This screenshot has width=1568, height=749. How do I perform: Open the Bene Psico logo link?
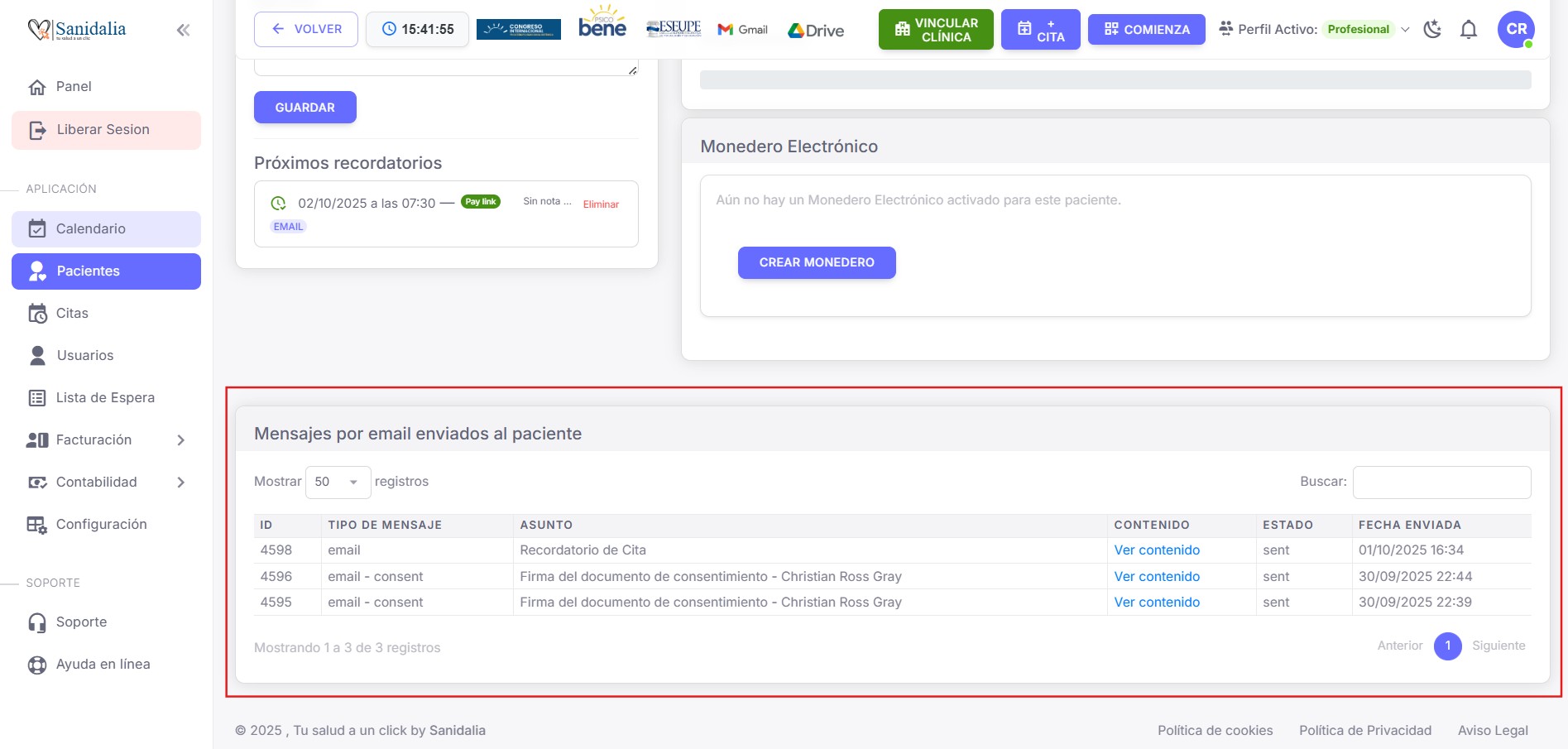pyautogui.click(x=602, y=23)
